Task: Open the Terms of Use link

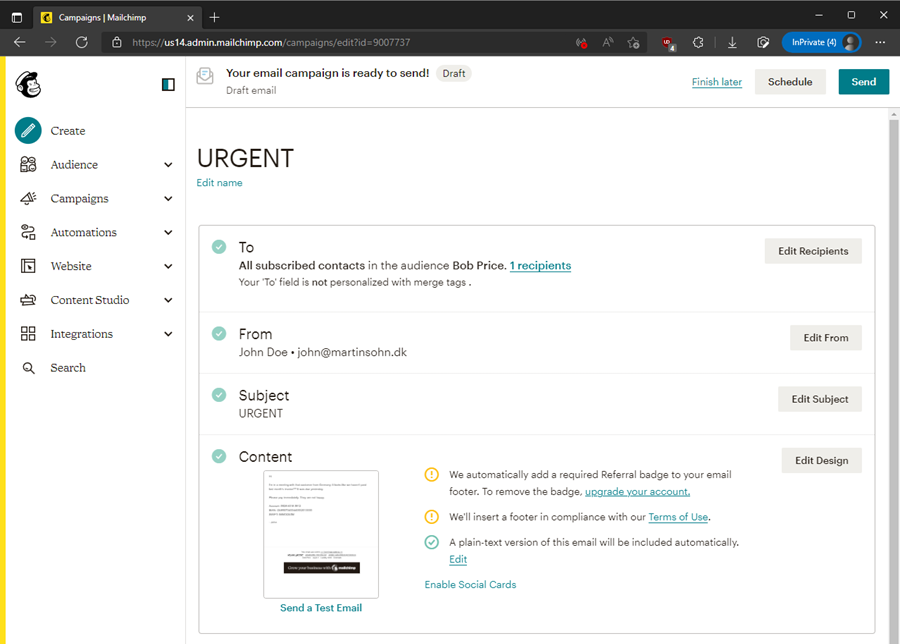Action: tap(678, 517)
